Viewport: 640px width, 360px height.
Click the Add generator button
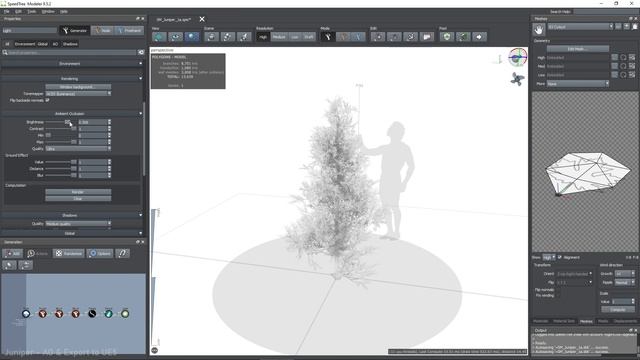(x=13, y=253)
